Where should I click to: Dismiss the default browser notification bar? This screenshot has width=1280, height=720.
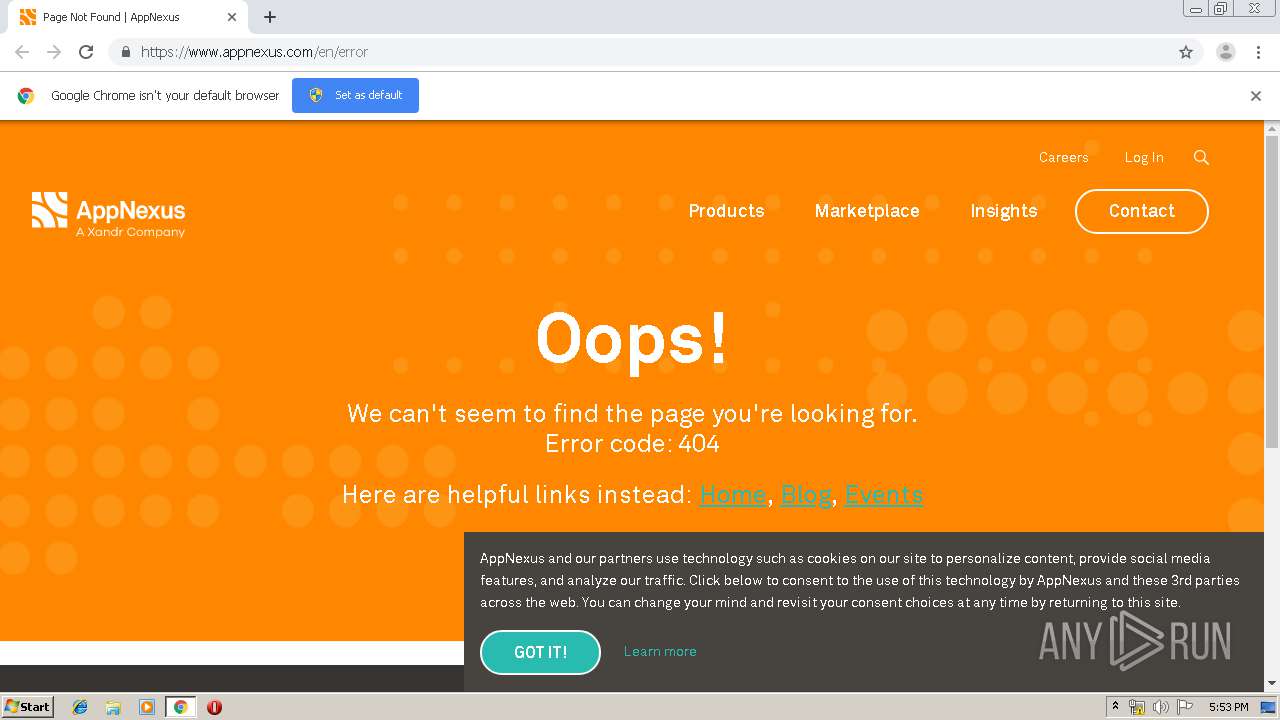coord(1256,96)
